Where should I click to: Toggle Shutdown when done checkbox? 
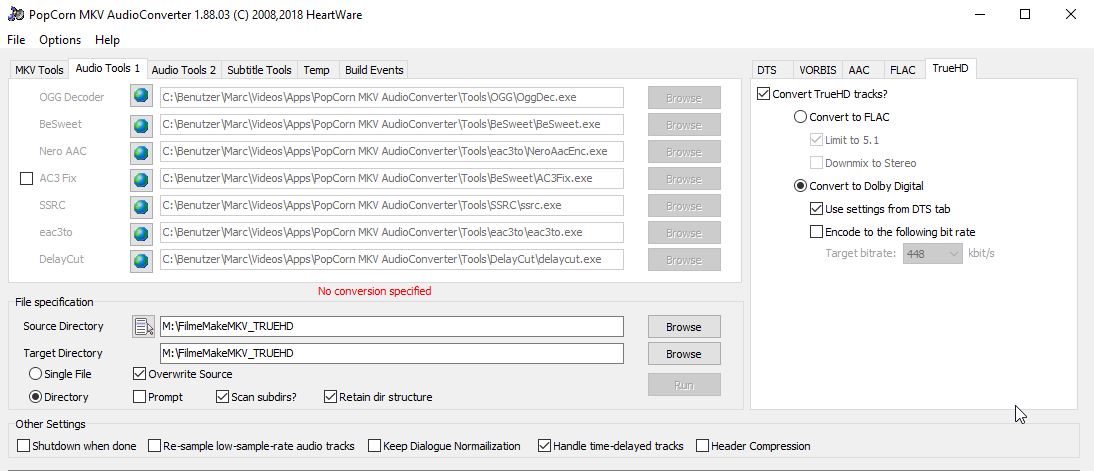pos(24,446)
